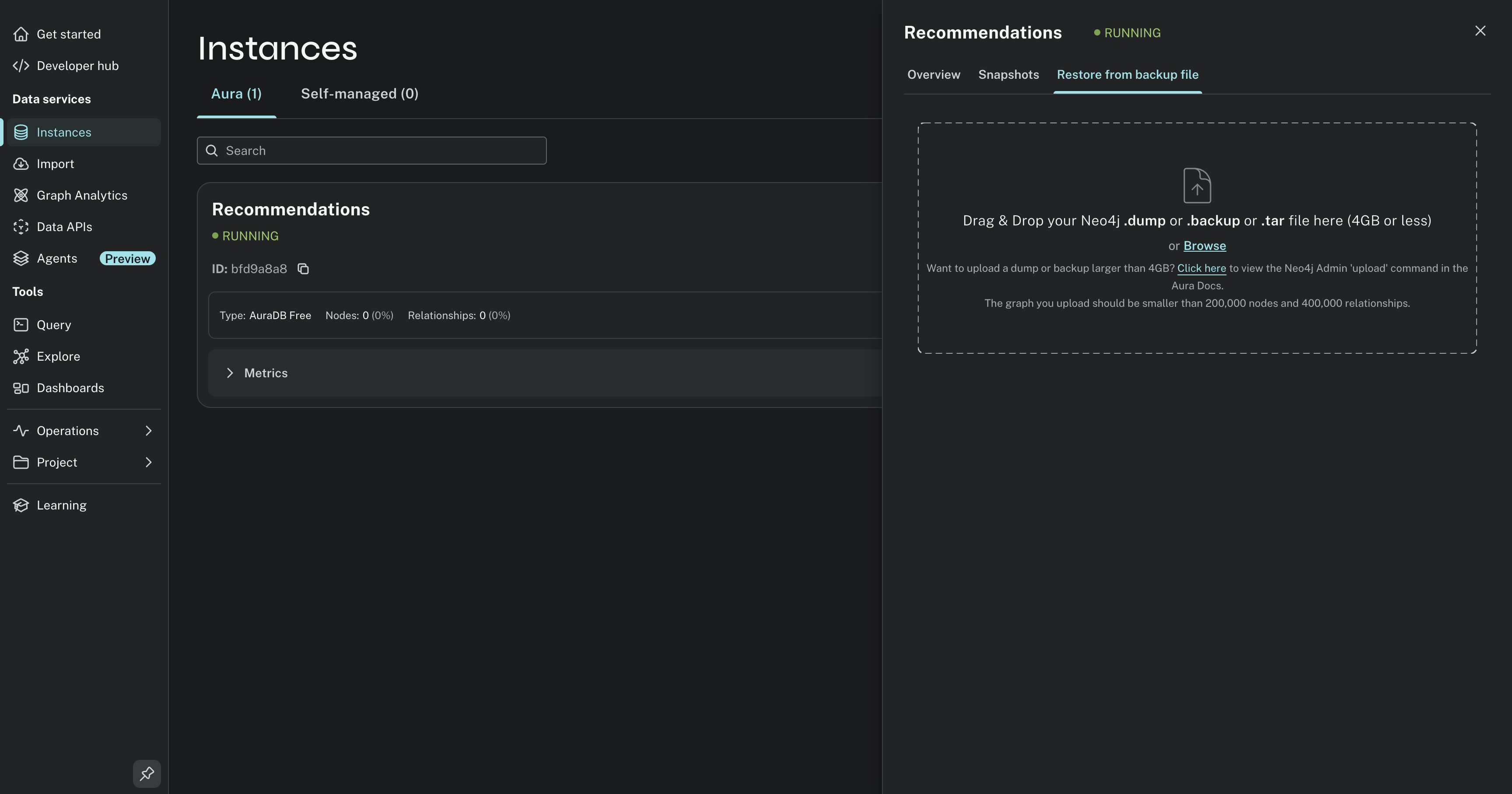Click the Learning graduation cap icon
This screenshot has width=1512, height=794.
pos(21,505)
